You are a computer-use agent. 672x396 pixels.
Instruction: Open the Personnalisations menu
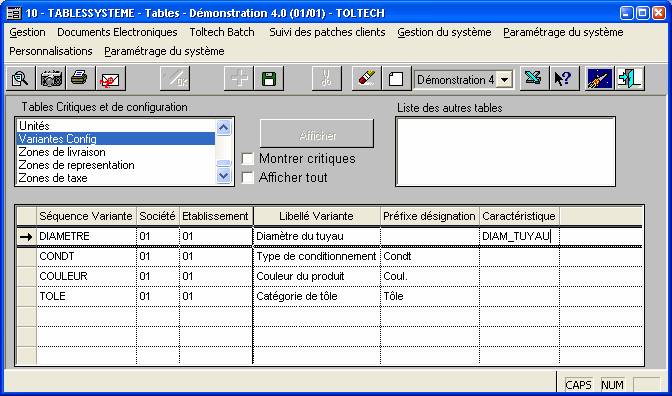[51, 51]
